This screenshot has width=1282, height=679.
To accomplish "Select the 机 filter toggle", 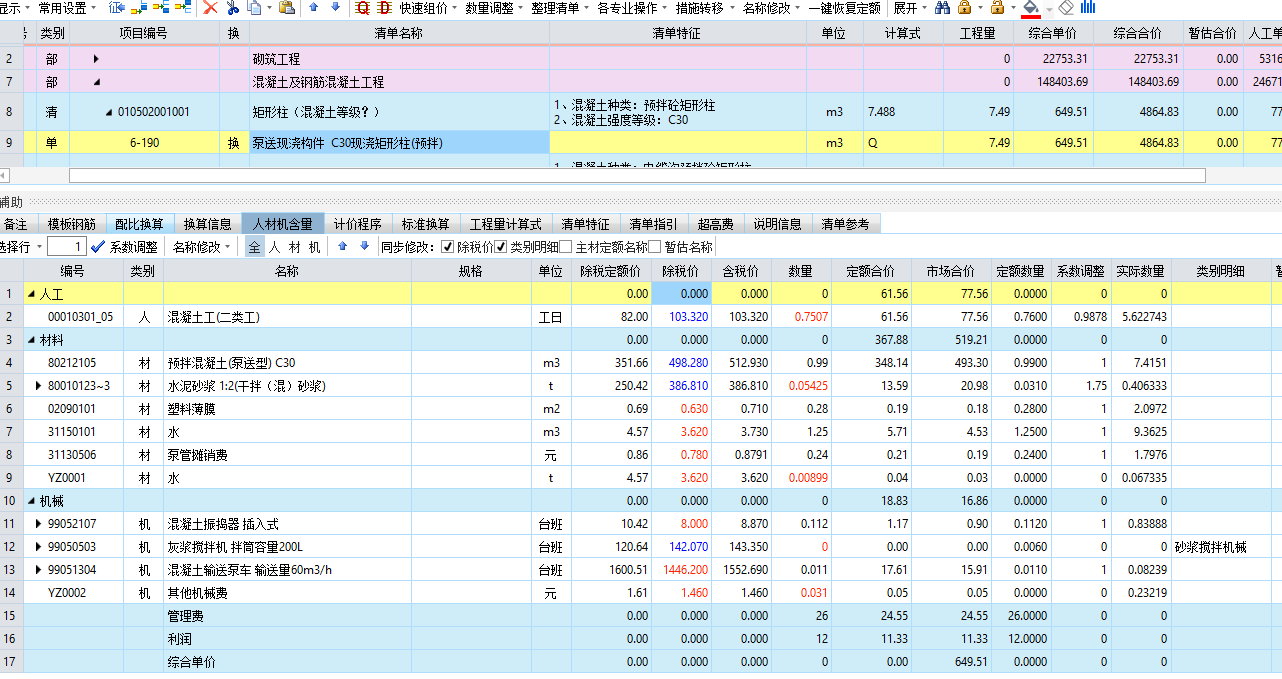I will 315,247.
